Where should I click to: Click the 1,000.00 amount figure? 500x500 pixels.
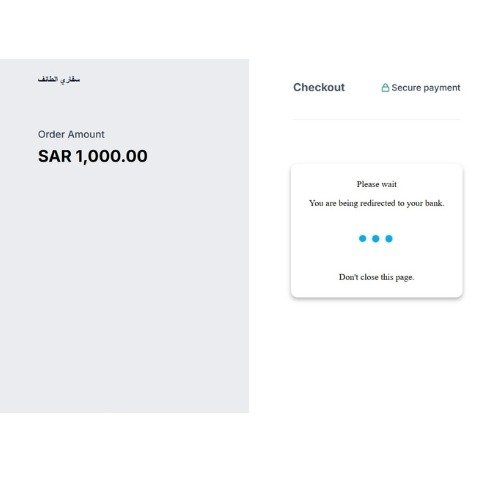click(112, 157)
